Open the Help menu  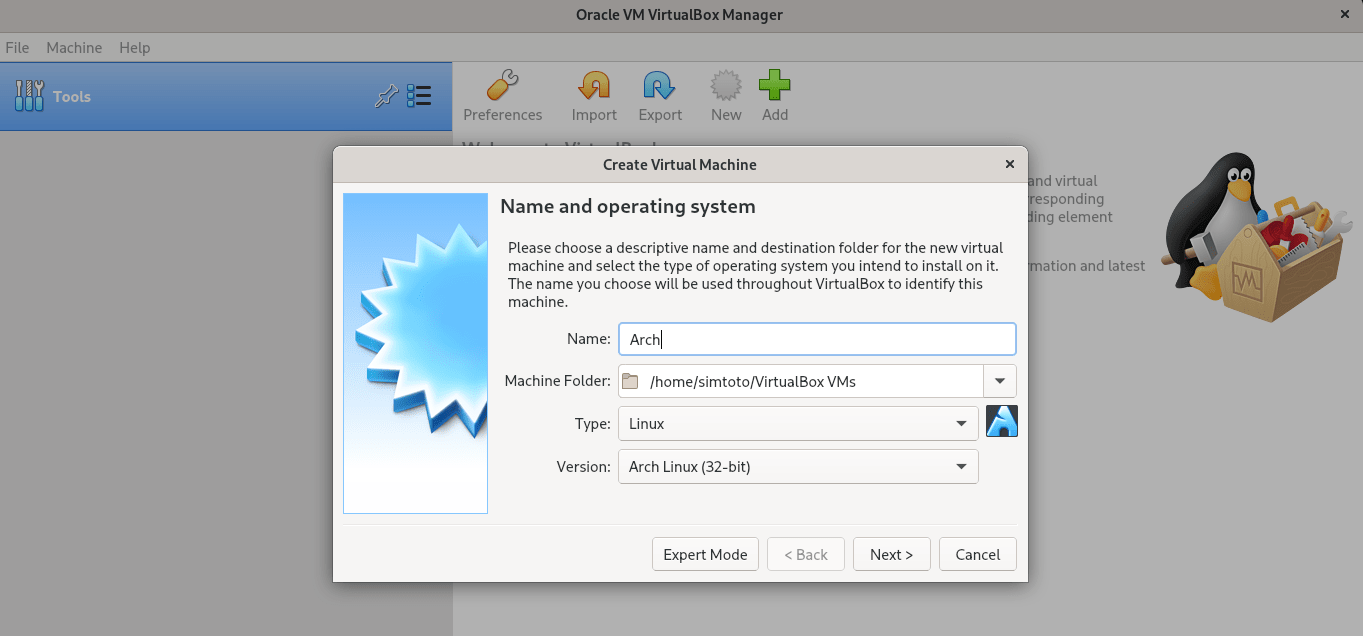click(x=134, y=47)
